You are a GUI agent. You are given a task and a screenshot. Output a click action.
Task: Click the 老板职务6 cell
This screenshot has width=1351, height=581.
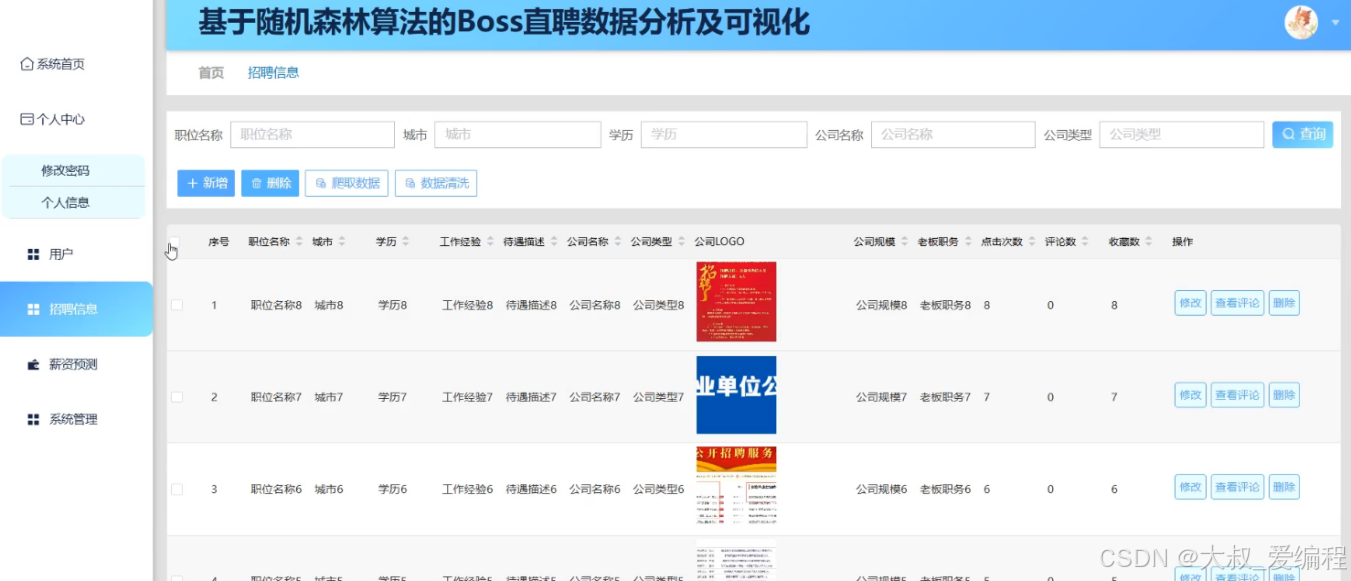(x=945, y=489)
